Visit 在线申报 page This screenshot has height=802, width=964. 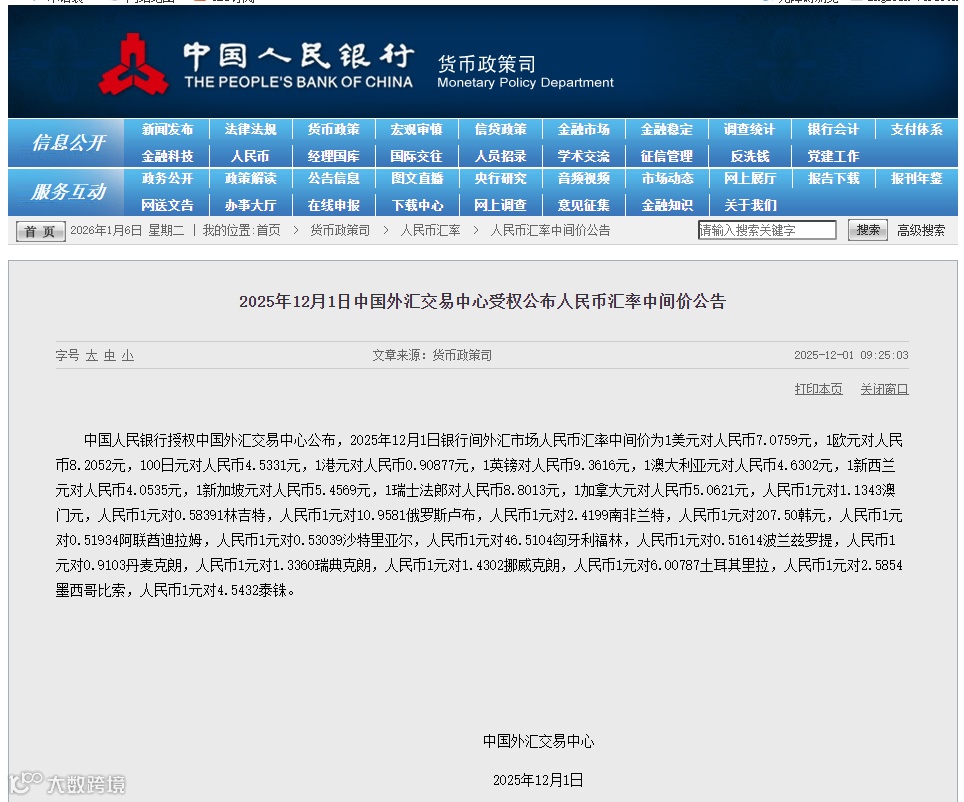click(334, 205)
